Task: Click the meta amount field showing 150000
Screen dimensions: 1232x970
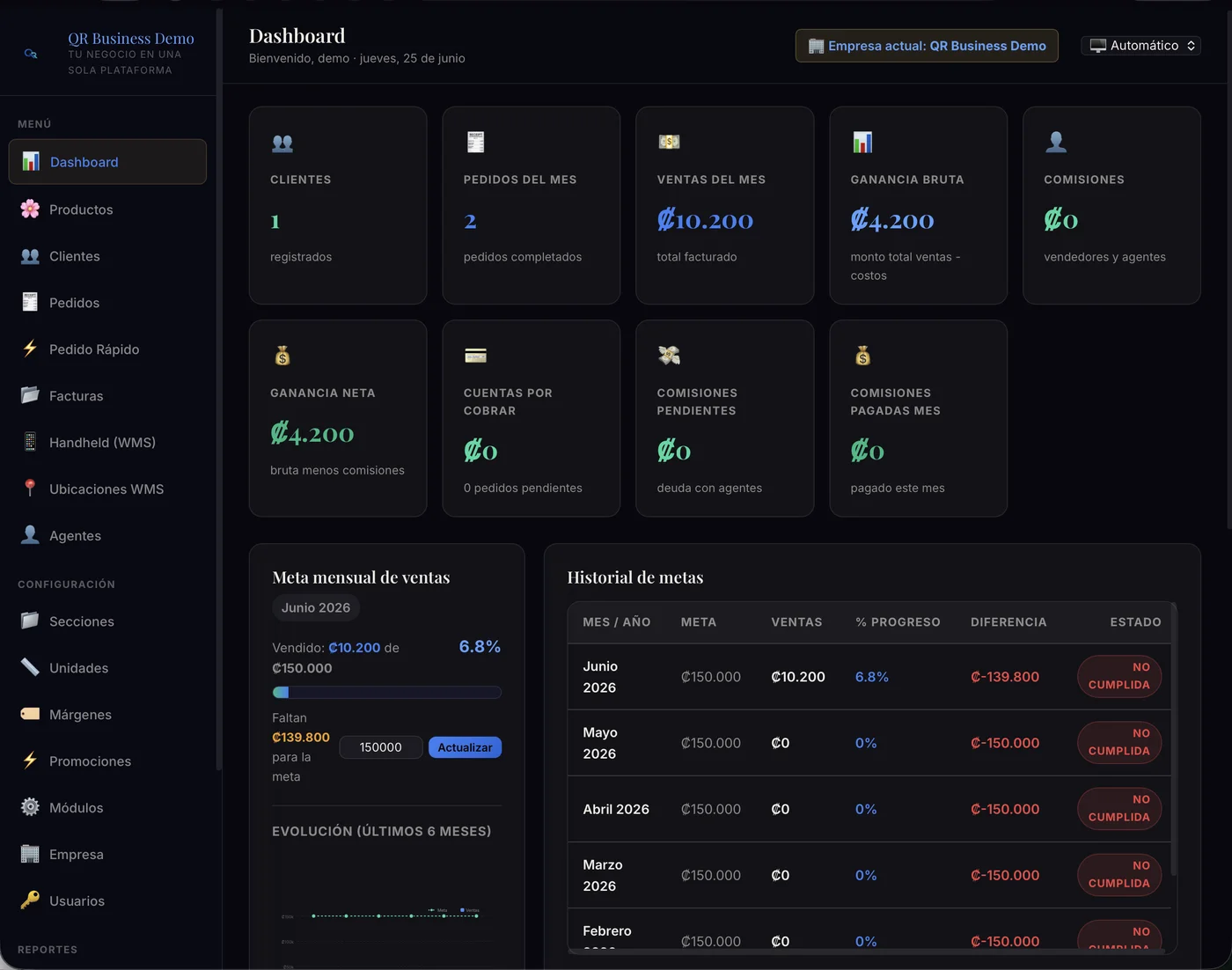Action: pos(381,747)
